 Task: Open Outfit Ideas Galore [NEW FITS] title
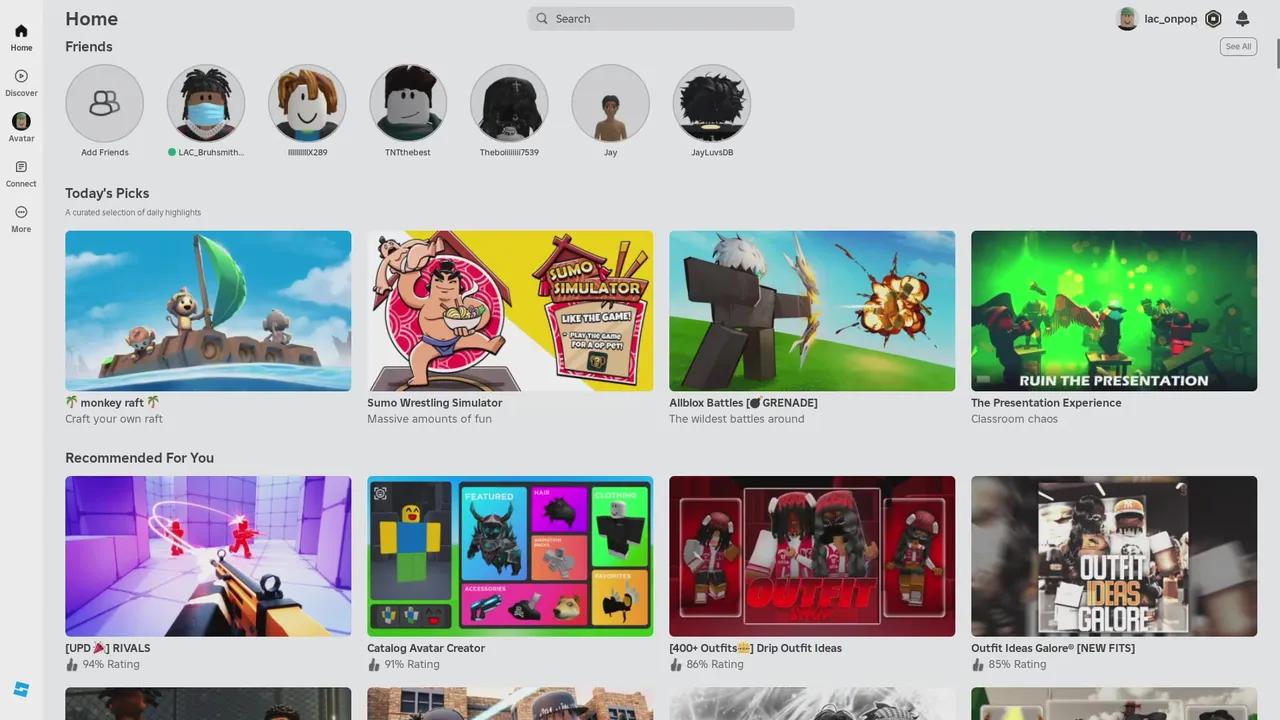(1053, 648)
